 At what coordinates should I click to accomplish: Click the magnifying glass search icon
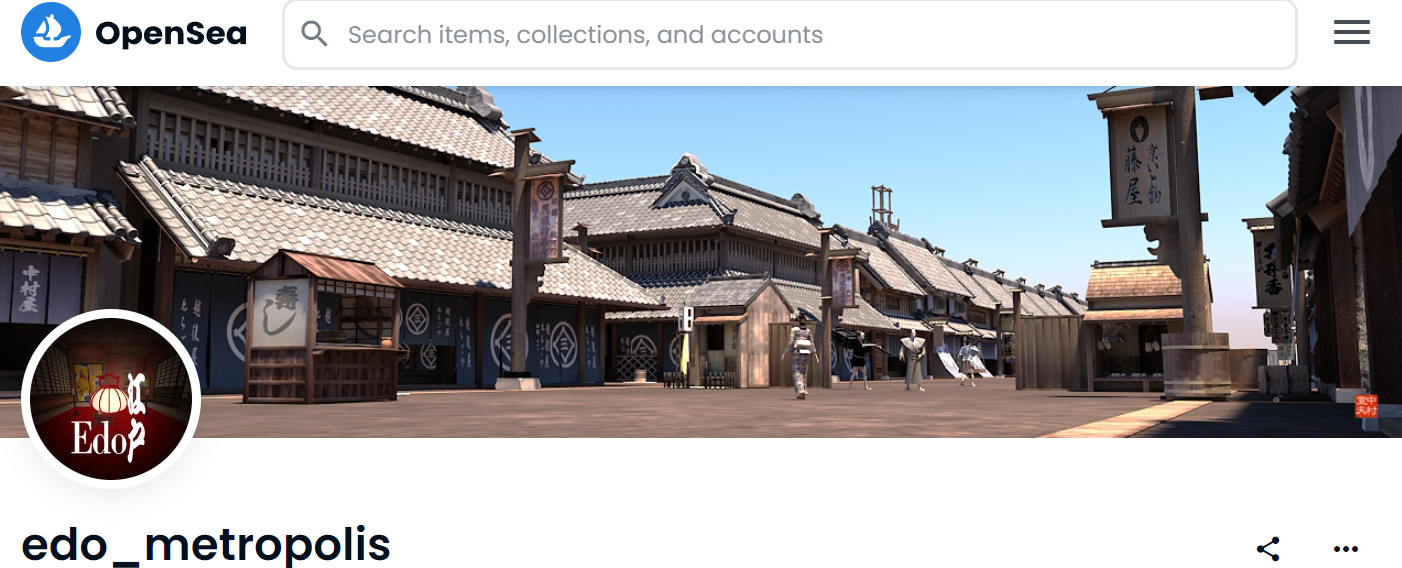(314, 34)
